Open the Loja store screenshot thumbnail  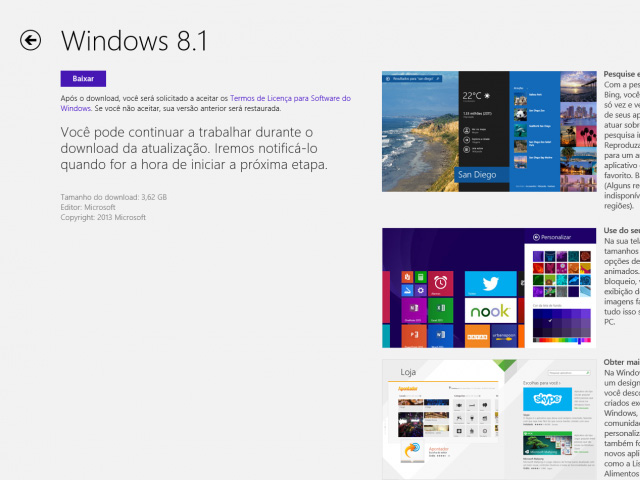pyautogui.click(x=489, y=420)
